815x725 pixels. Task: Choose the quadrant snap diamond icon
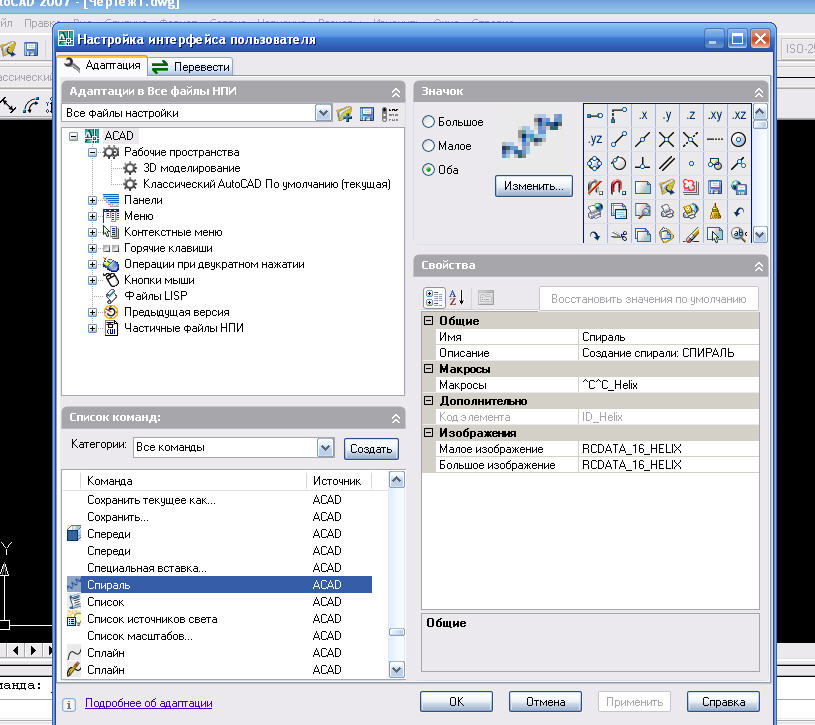click(595, 163)
